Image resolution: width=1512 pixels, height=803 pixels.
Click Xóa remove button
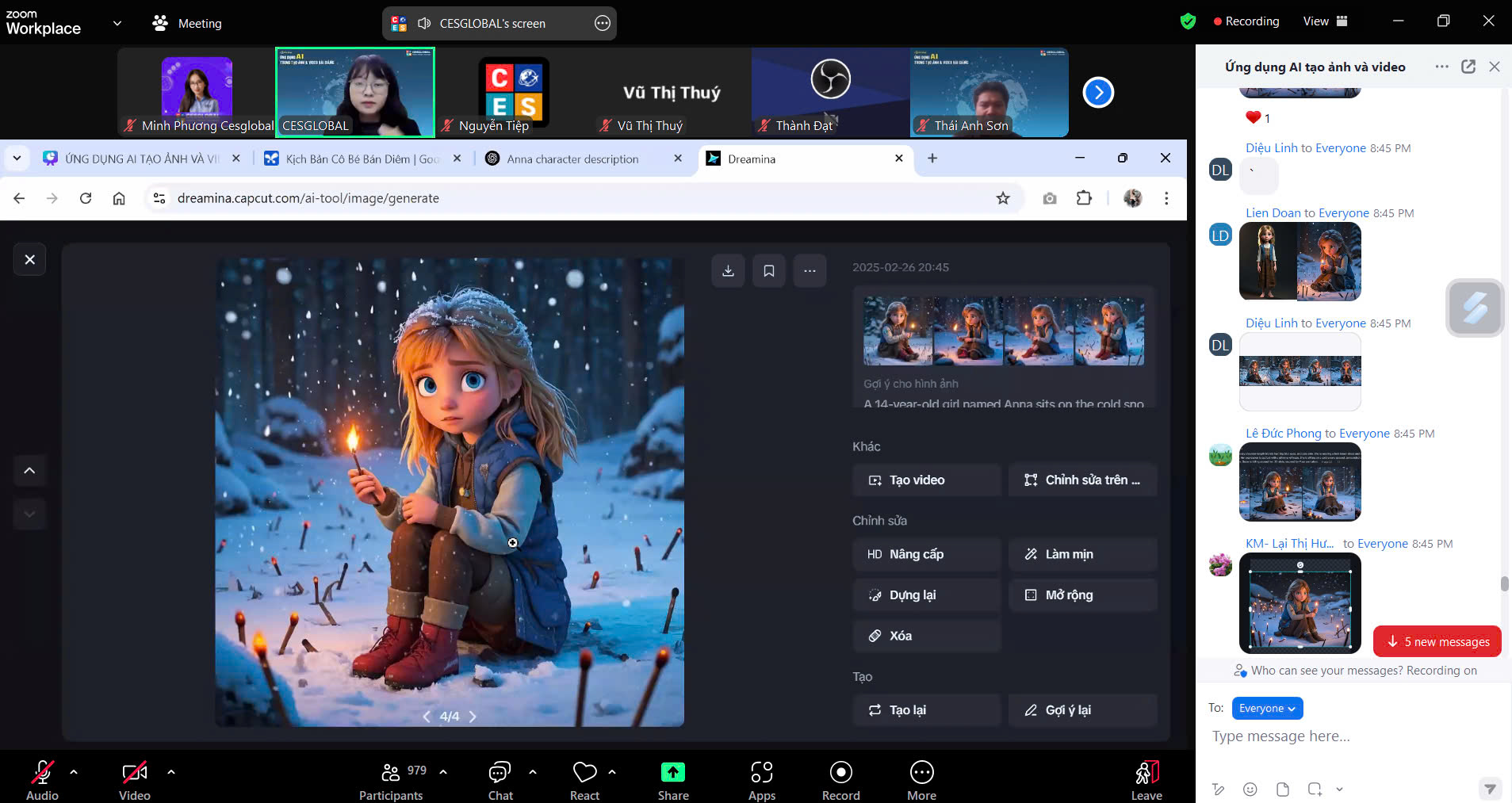click(927, 636)
